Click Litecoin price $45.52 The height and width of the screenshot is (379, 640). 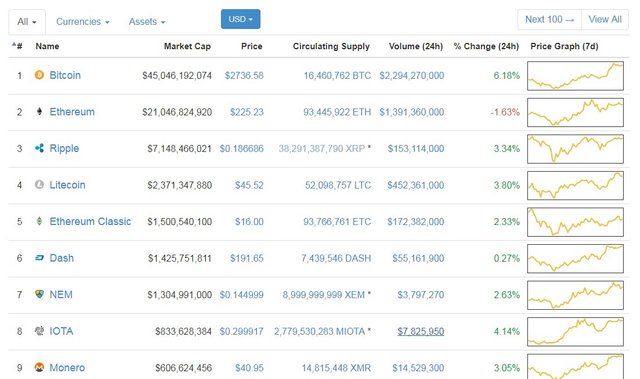(x=249, y=185)
